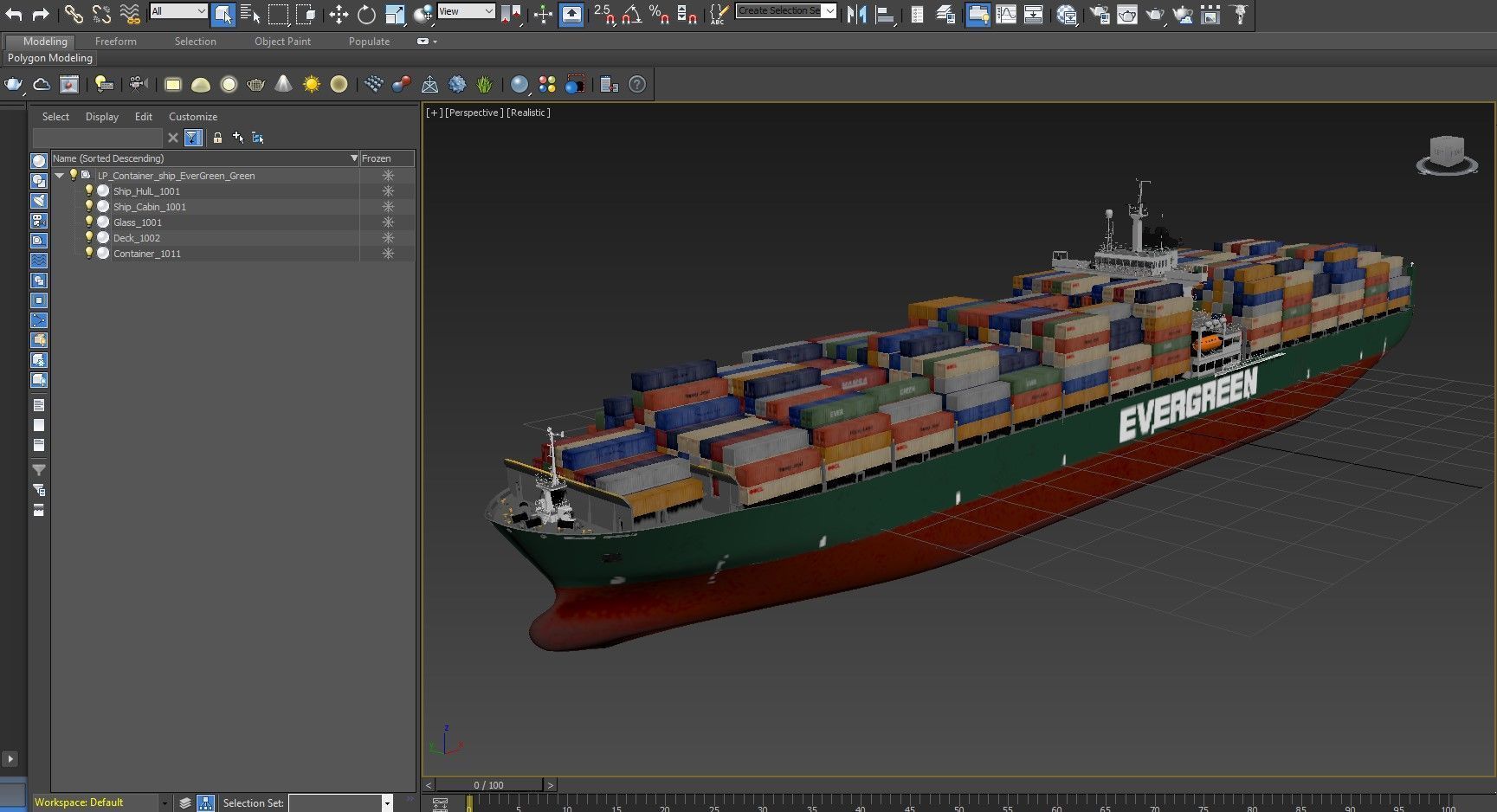Open the Render Setup teapot dialog
Image resolution: width=1497 pixels, height=812 pixels.
click(x=1100, y=14)
